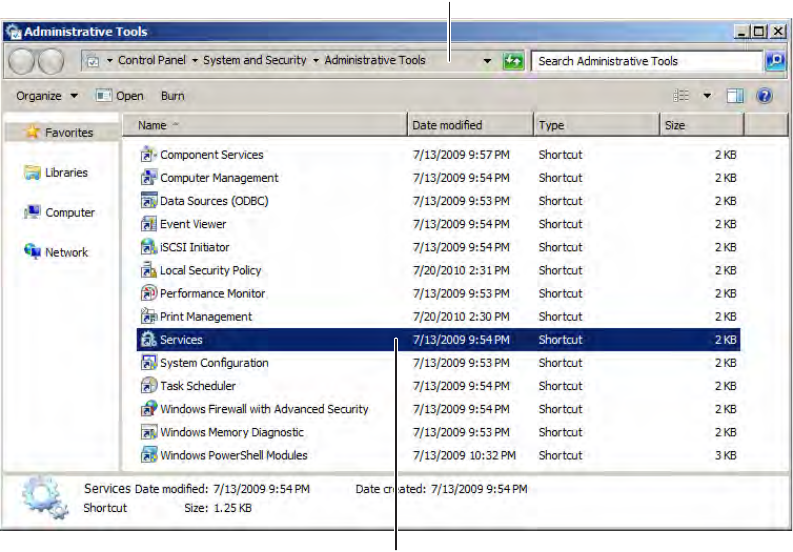Click the Computer Management shortcut icon
This screenshot has width=793, height=552.
149,178
